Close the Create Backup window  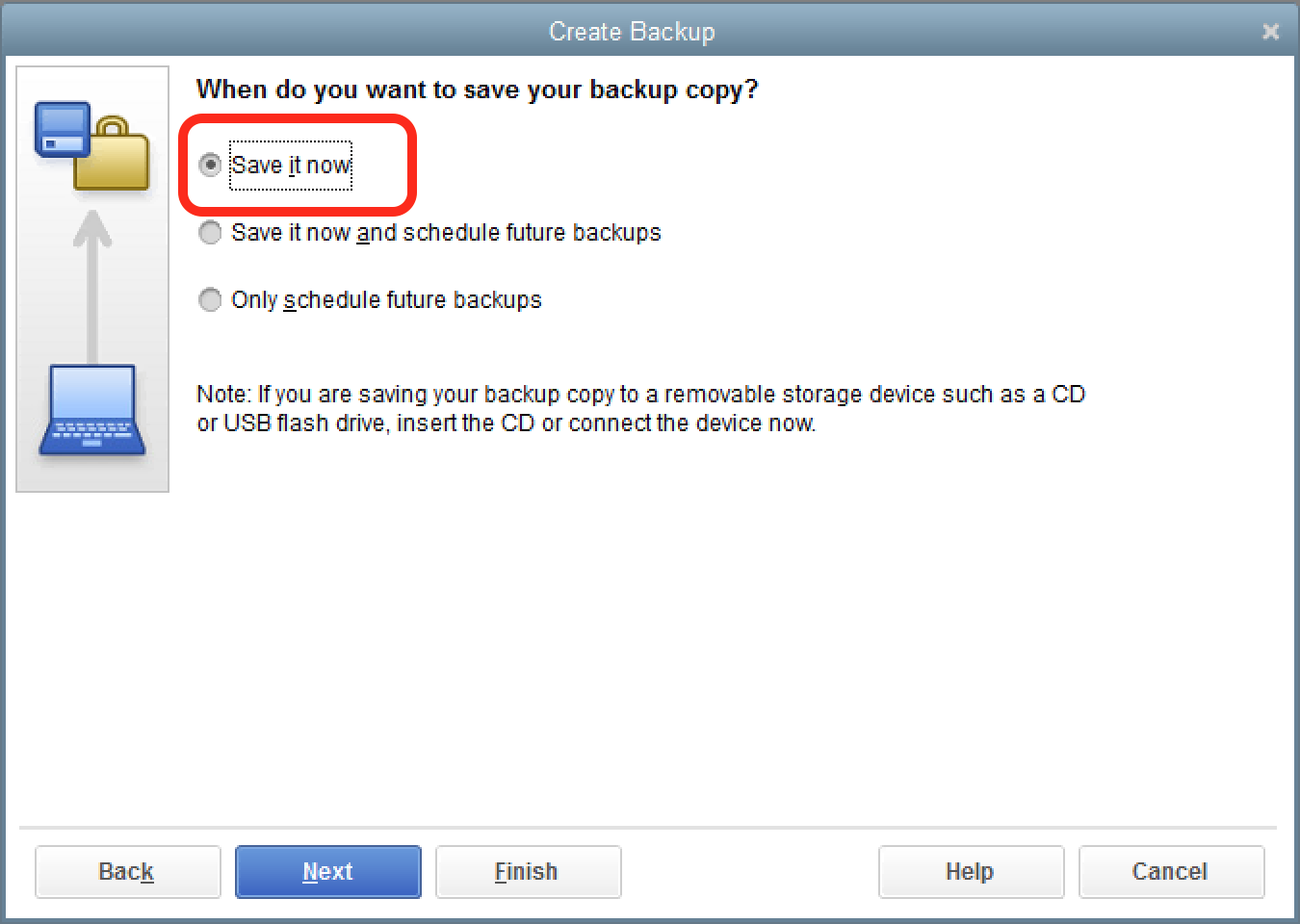coord(1271,32)
